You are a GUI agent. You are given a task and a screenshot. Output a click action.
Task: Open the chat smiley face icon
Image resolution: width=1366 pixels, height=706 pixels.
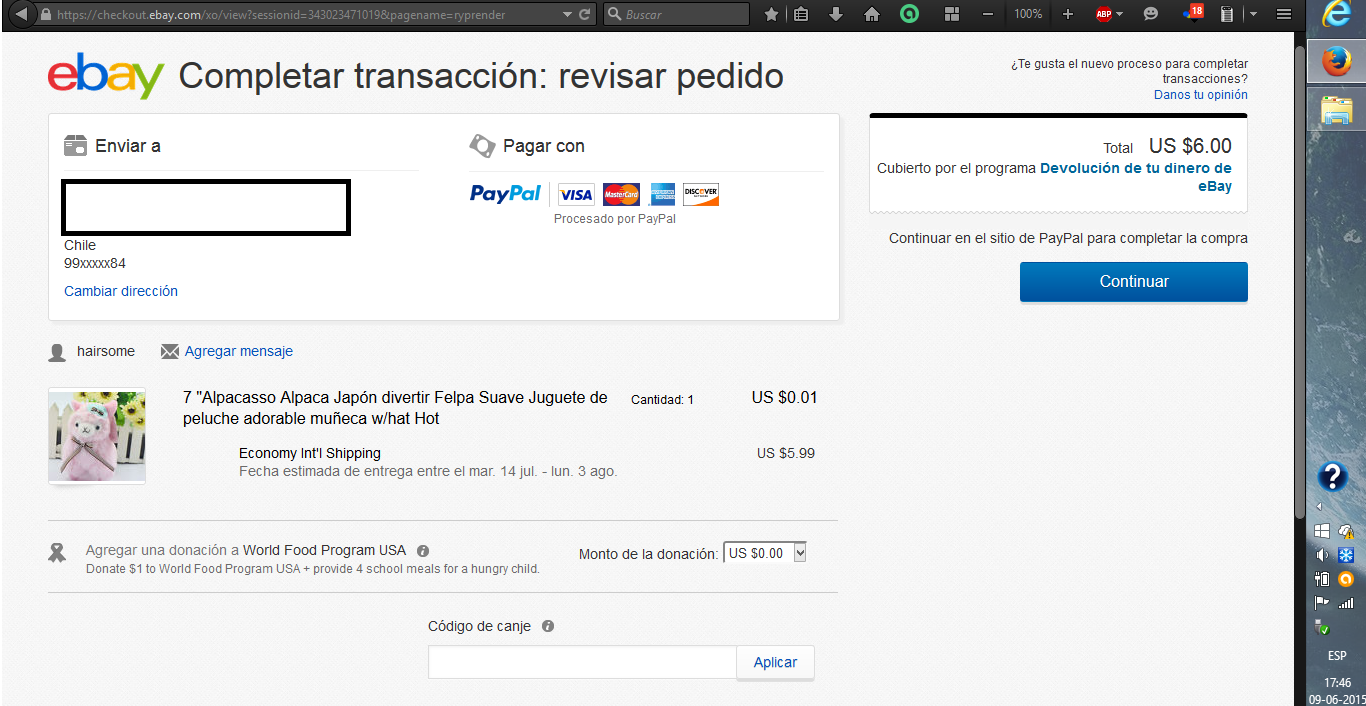[x=1151, y=14]
